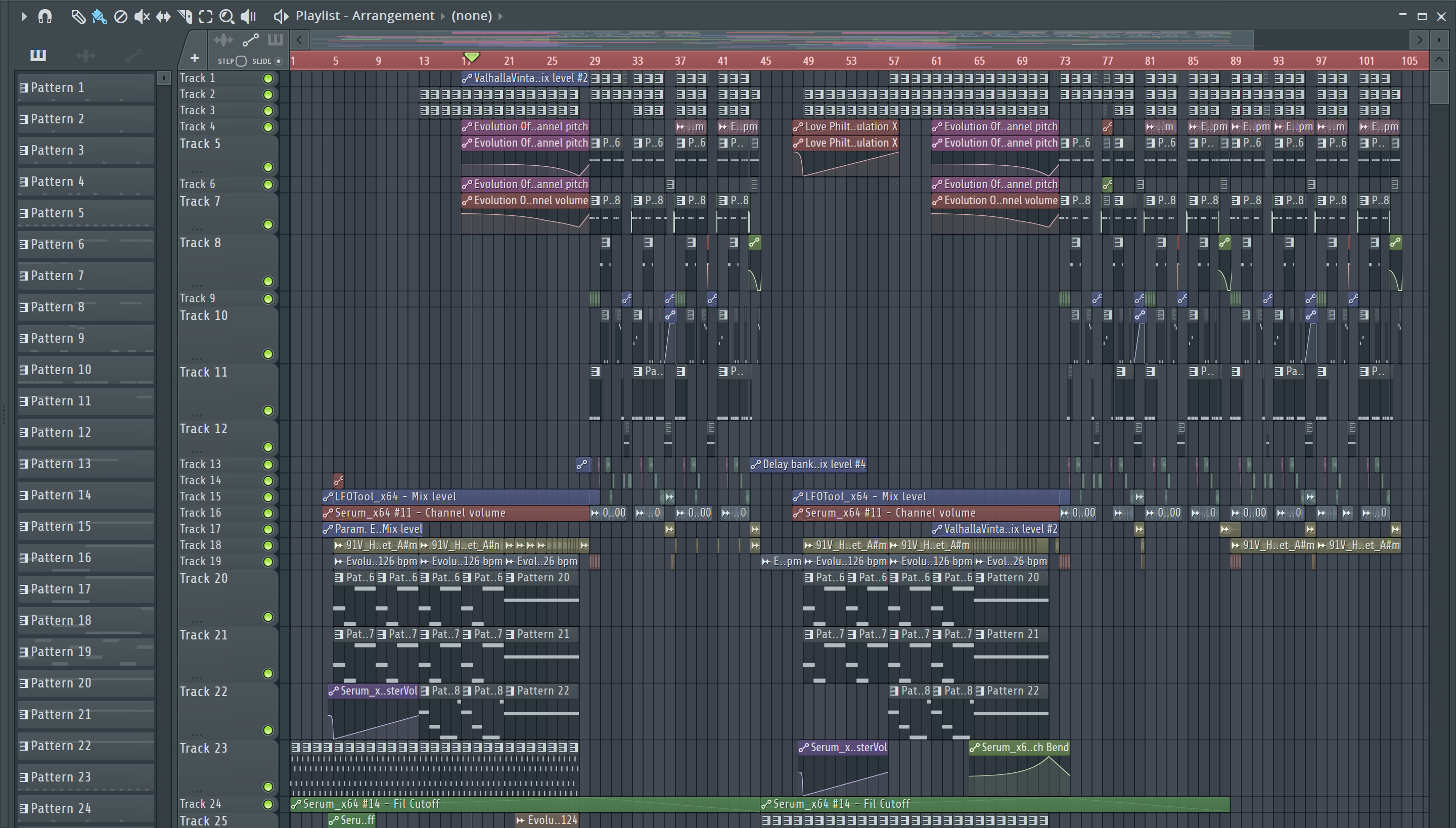The width and height of the screenshot is (1456, 828).
Task: Toggle the STEP editing checkbox
Action: point(241,61)
